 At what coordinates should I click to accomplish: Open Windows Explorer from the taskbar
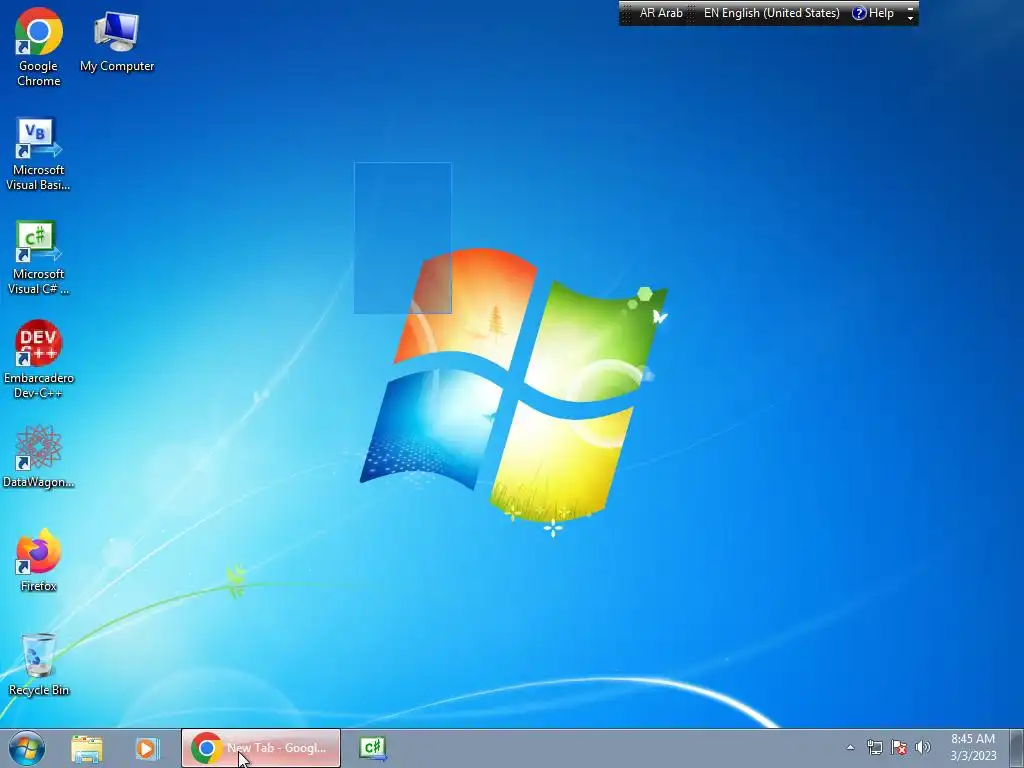[x=87, y=748]
